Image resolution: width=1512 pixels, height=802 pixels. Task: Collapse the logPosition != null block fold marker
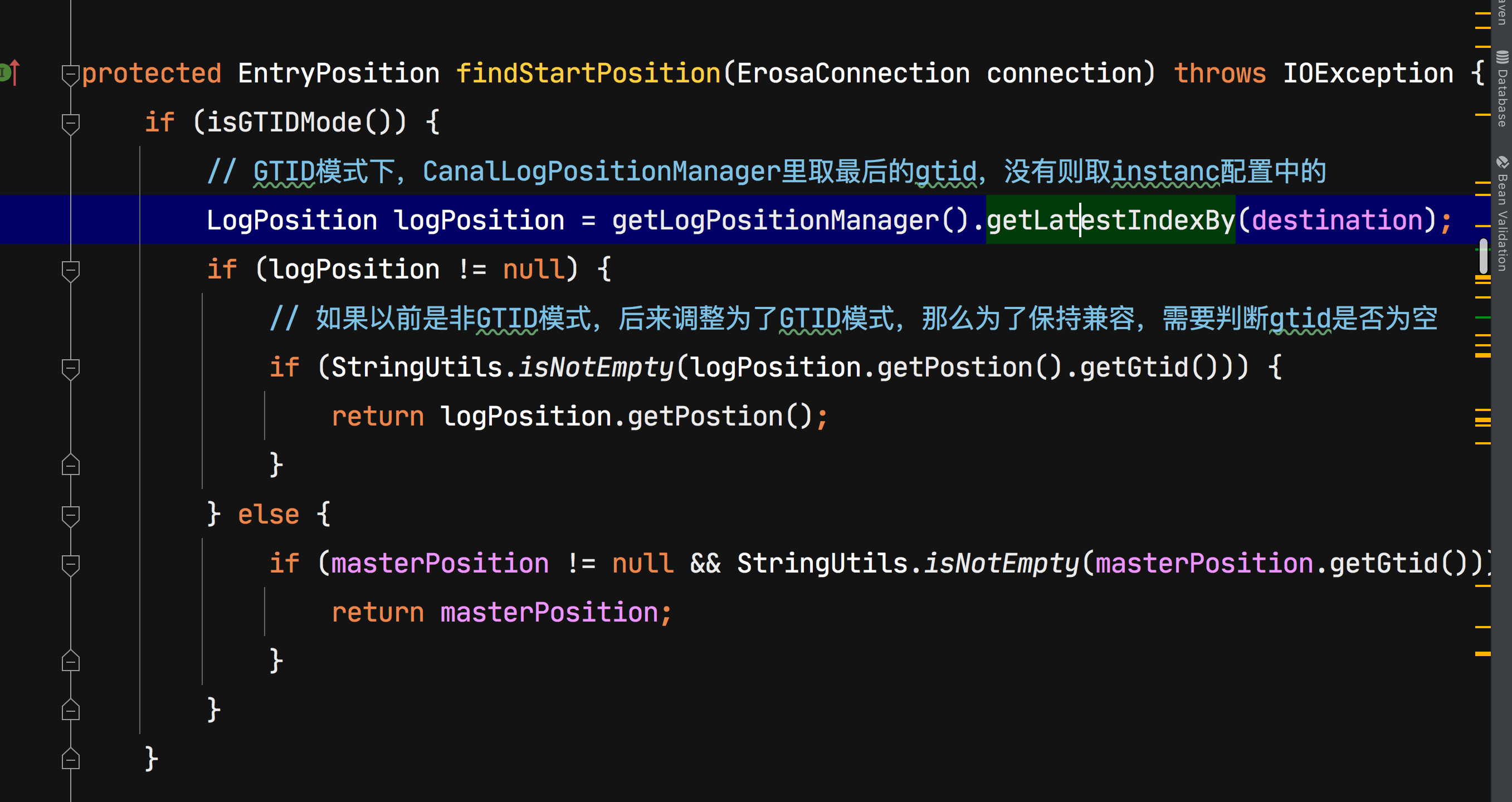70,271
